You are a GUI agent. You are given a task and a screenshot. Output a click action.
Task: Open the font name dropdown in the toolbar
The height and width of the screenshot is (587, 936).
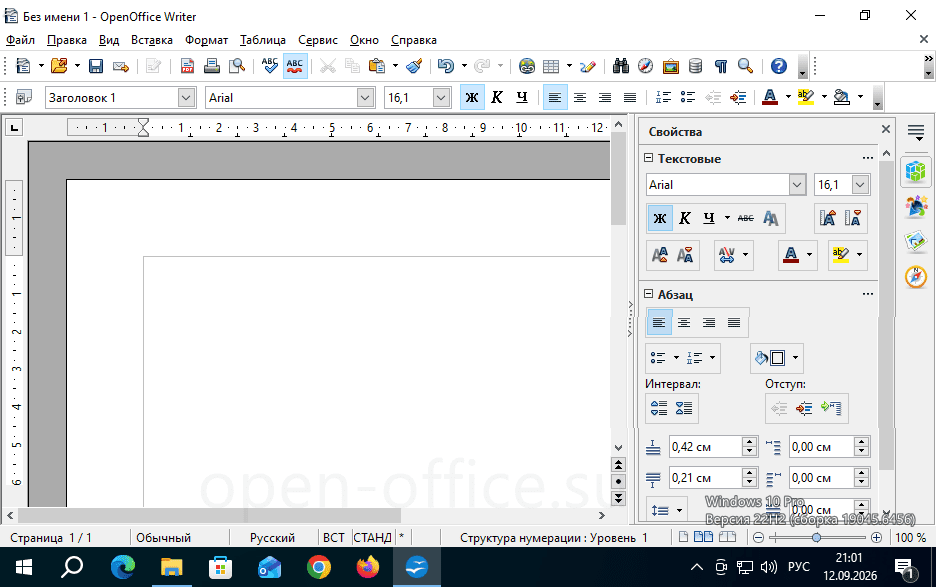(x=365, y=97)
